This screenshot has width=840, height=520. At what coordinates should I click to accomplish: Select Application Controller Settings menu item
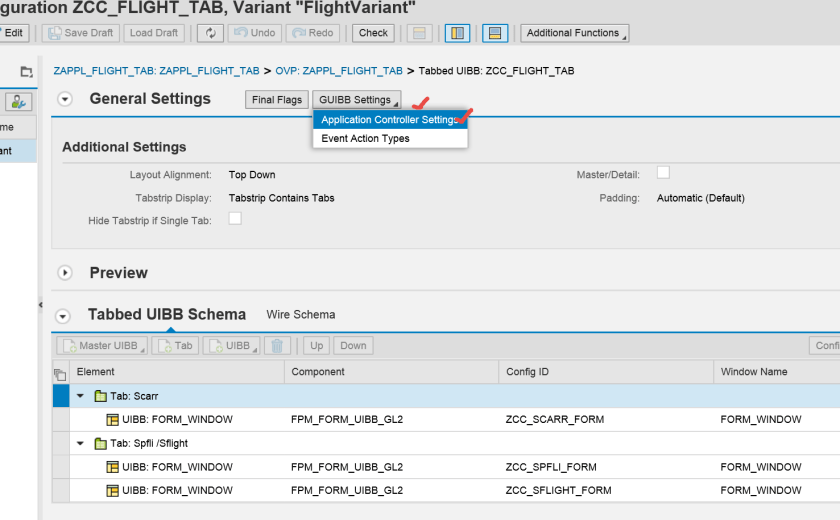(x=388, y=120)
